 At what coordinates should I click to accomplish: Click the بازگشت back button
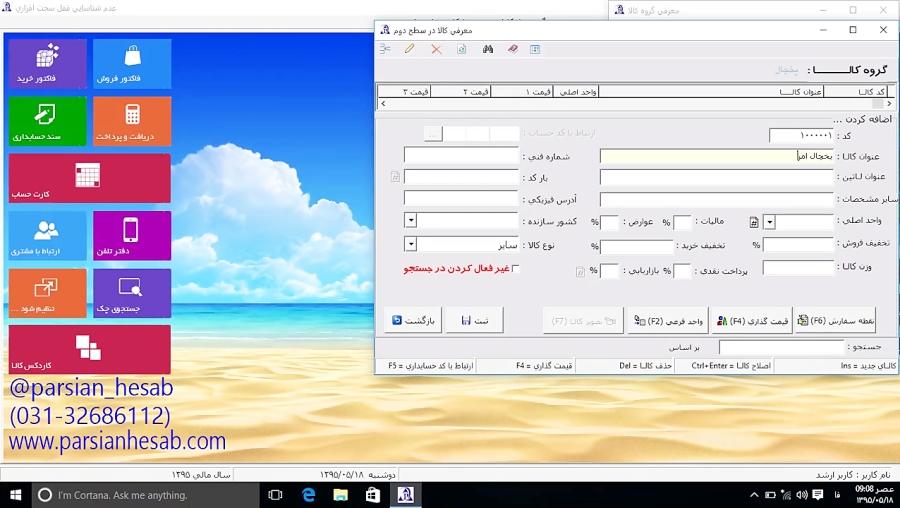[413, 320]
